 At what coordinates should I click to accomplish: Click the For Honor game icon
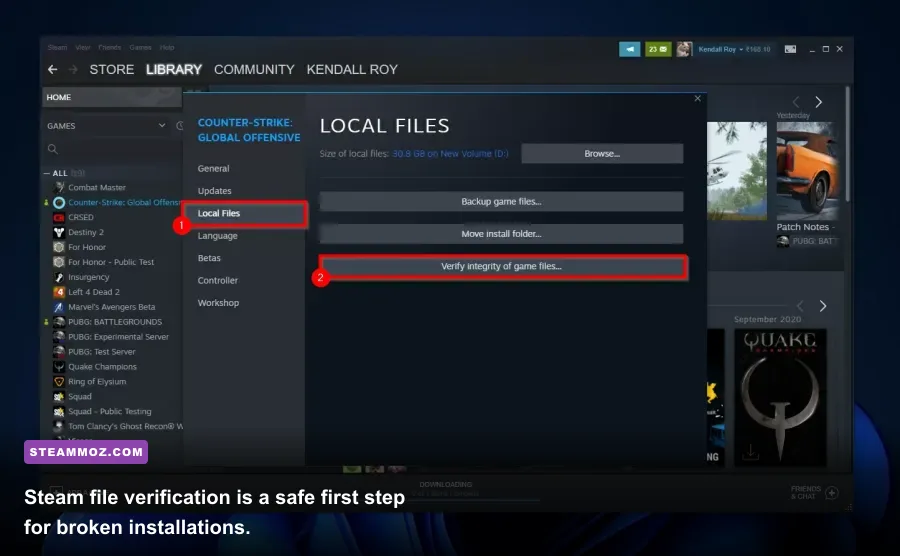59,247
